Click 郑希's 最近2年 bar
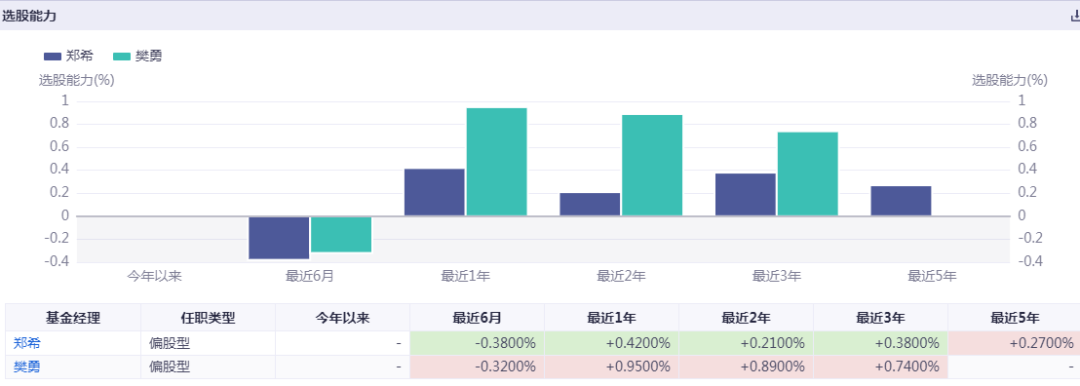The height and width of the screenshot is (386, 1080). 590,204
